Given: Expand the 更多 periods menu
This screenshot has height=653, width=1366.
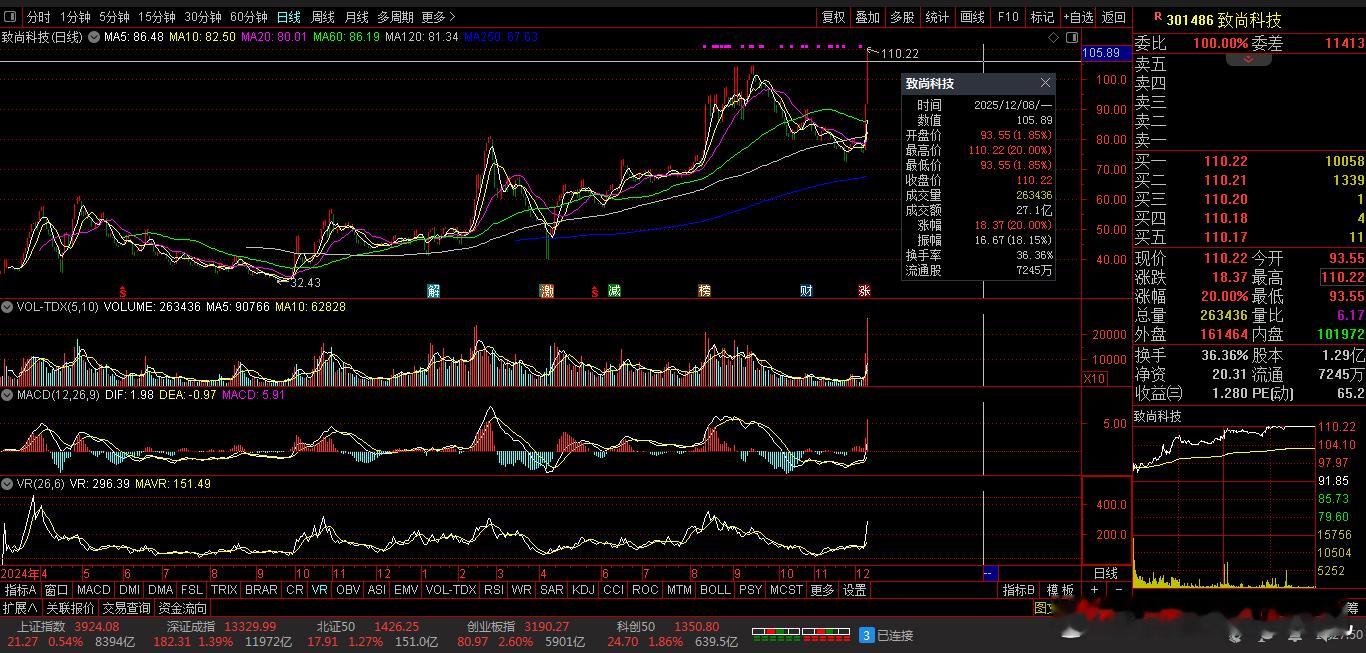Looking at the screenshot, I should (x=438, y=17).
